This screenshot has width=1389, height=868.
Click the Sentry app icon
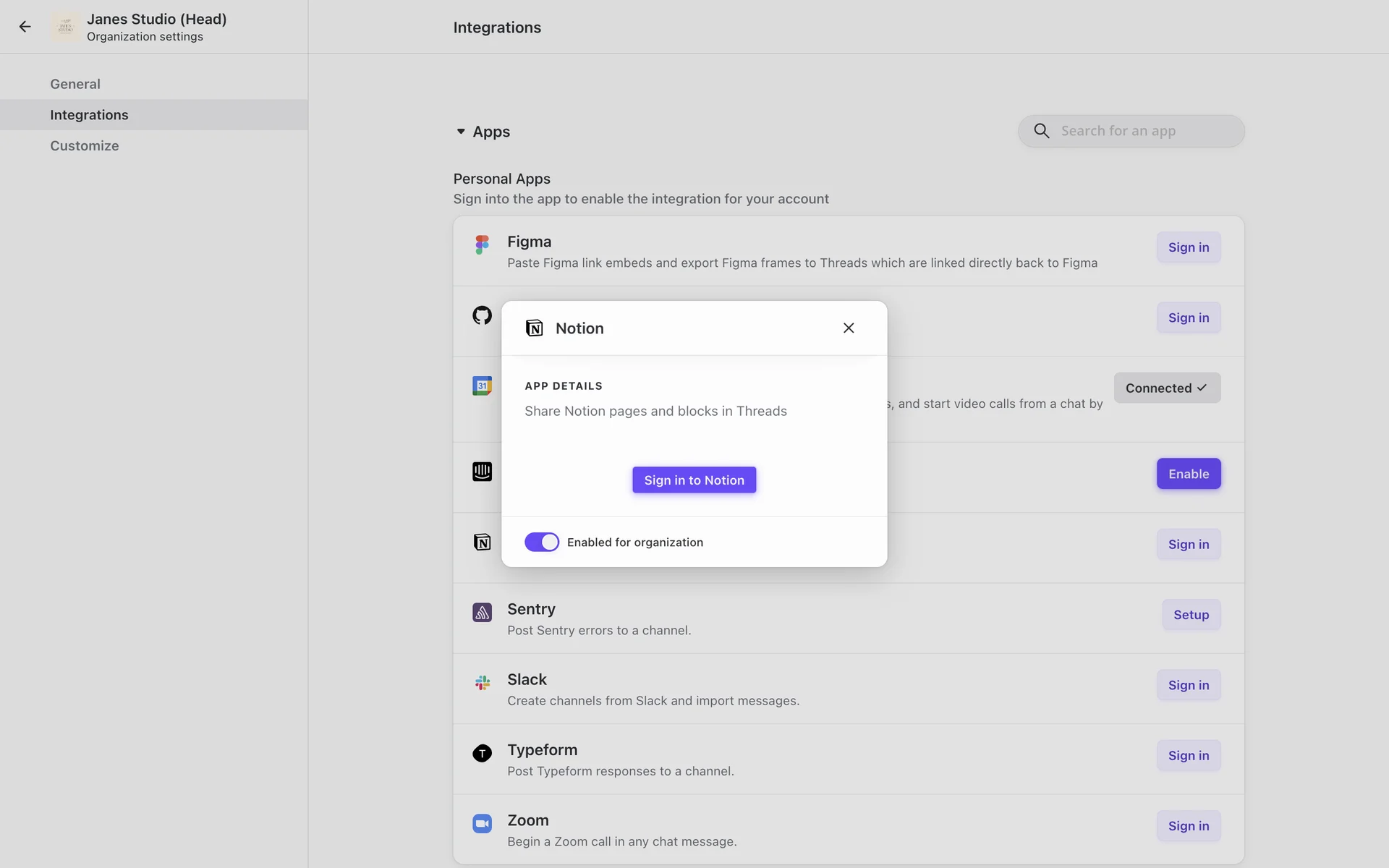tap(482, 613)
